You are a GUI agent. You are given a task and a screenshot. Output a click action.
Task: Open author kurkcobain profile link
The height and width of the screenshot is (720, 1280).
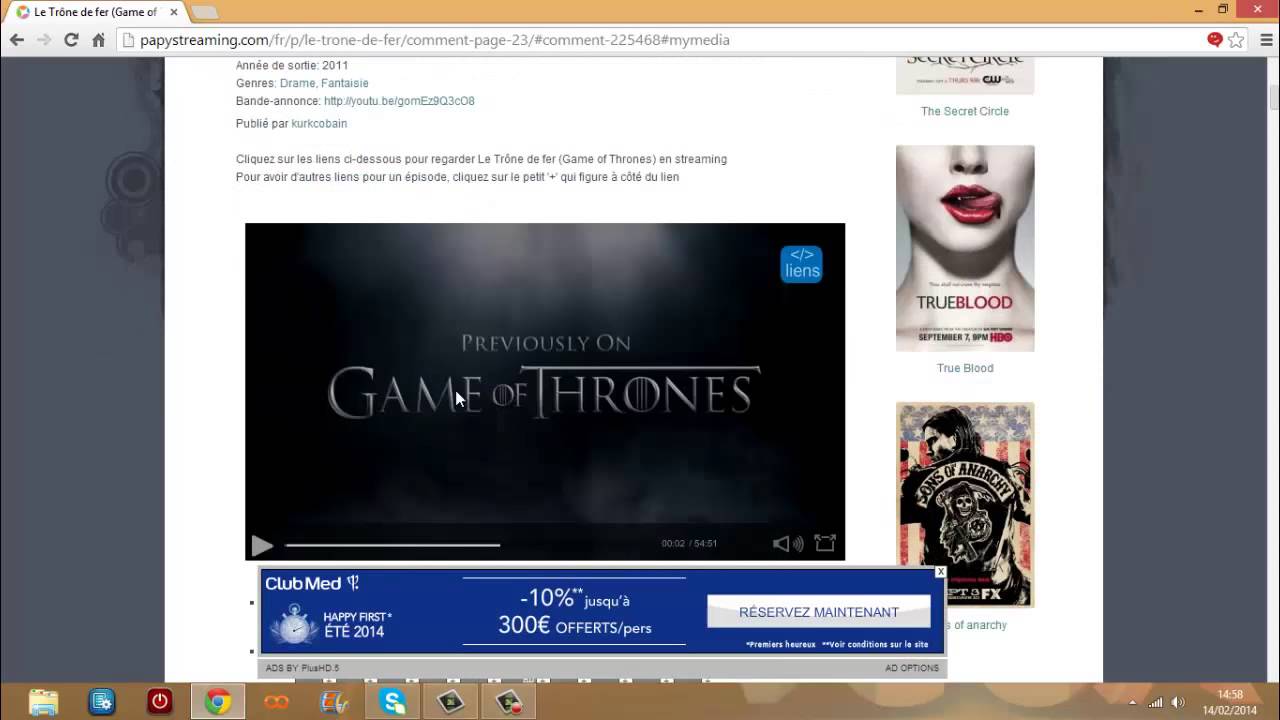coord(319,124)
